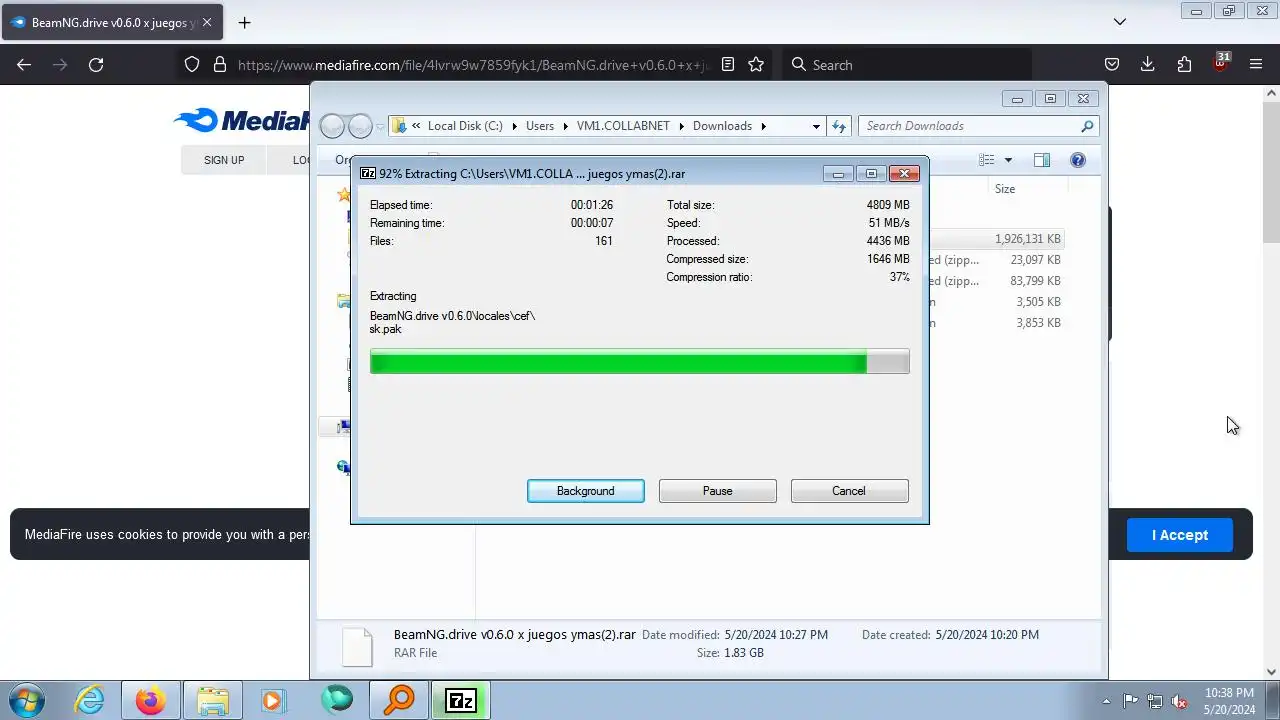This screenshot has height=720, width=1280.
Task: Select the 83,799 KB file row
Action: [x=996, y=281]
